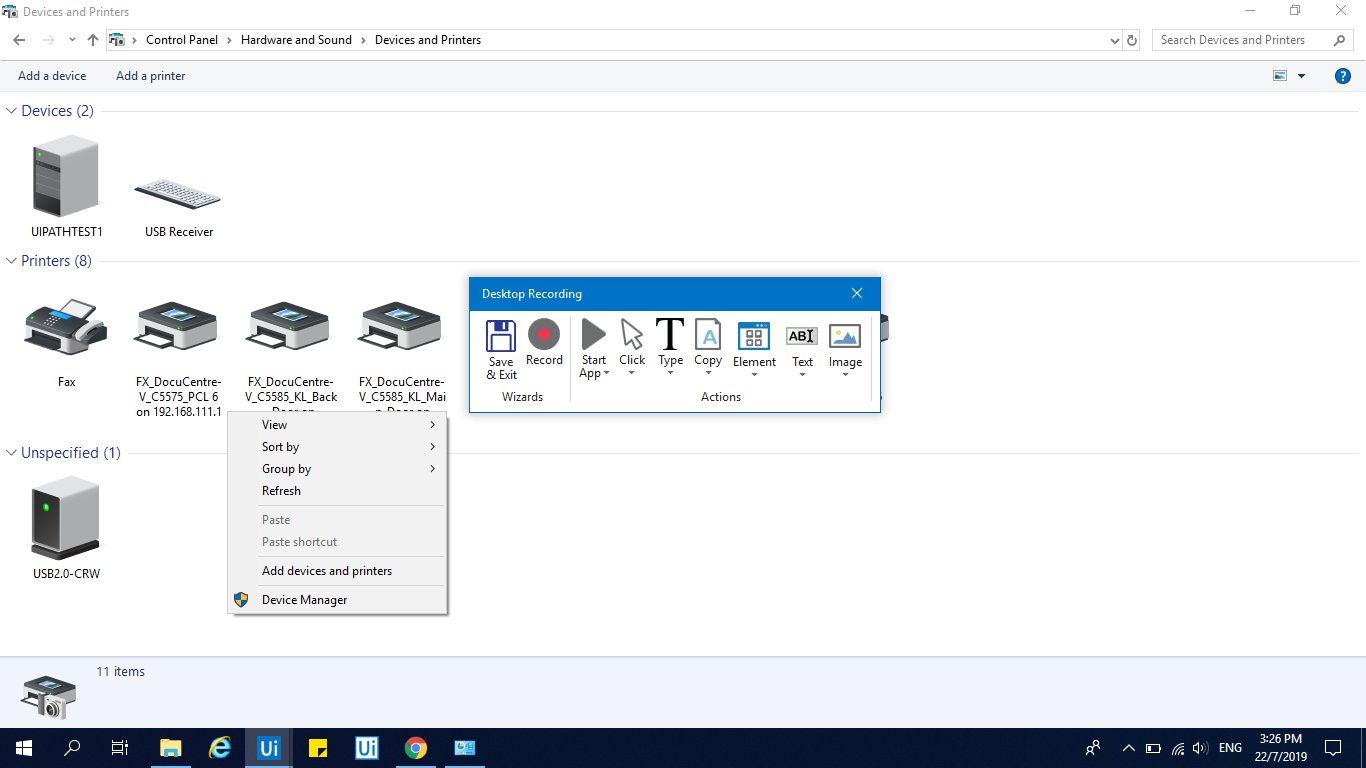
Task: Expand the Element action dropdown arrow
Action: pos(754,375)
